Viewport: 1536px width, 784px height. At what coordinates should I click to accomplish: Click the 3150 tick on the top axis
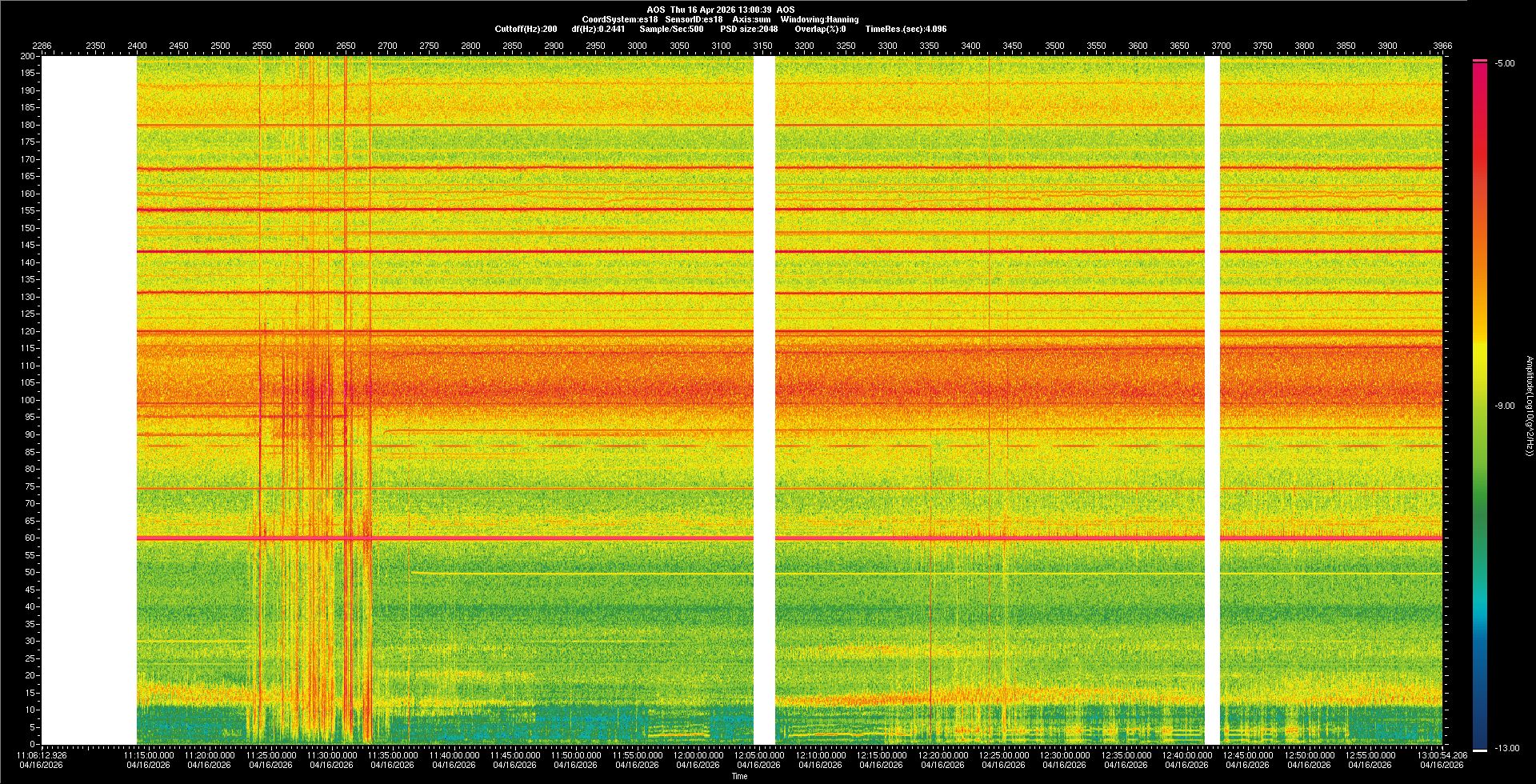762,46
